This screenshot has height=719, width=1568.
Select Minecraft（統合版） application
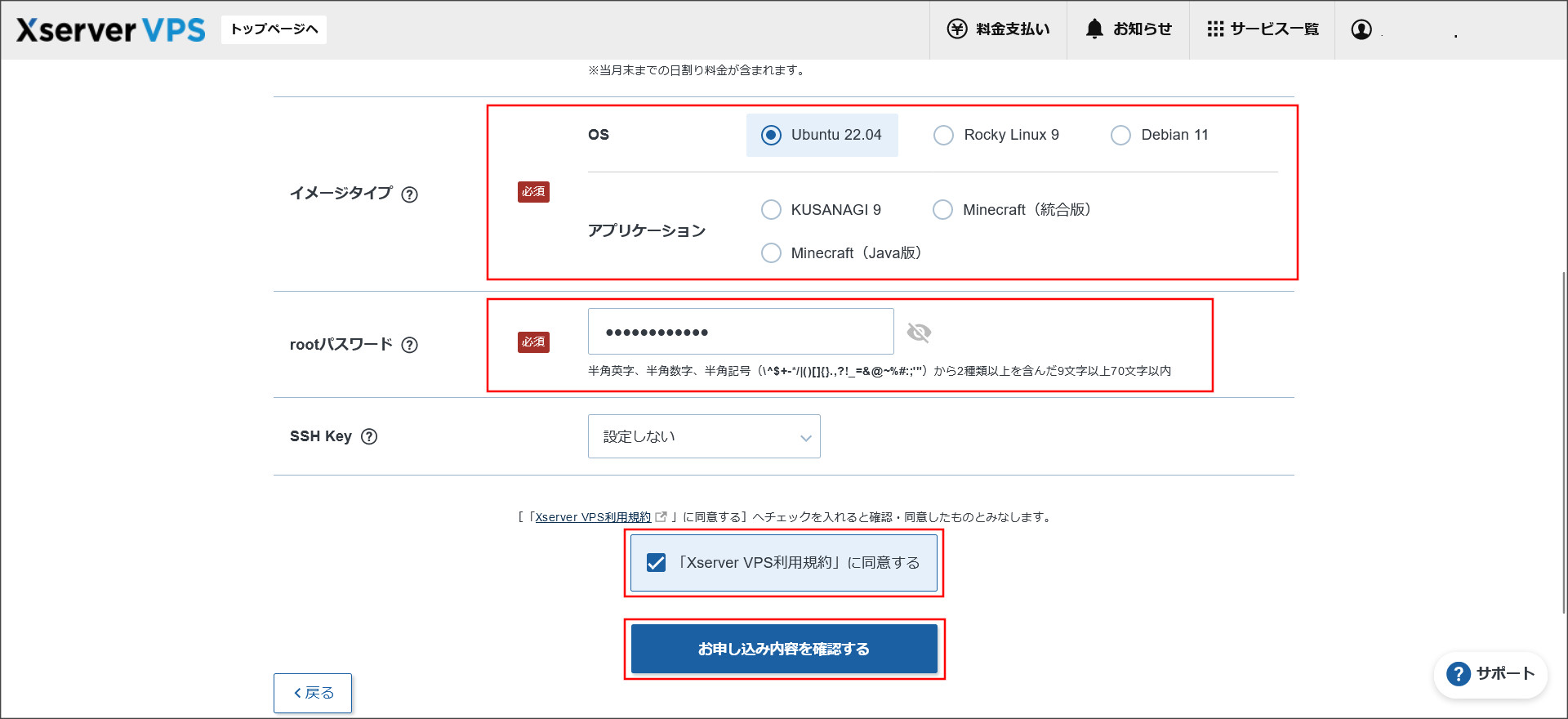pyautogui.click(x=1012, y=210)
